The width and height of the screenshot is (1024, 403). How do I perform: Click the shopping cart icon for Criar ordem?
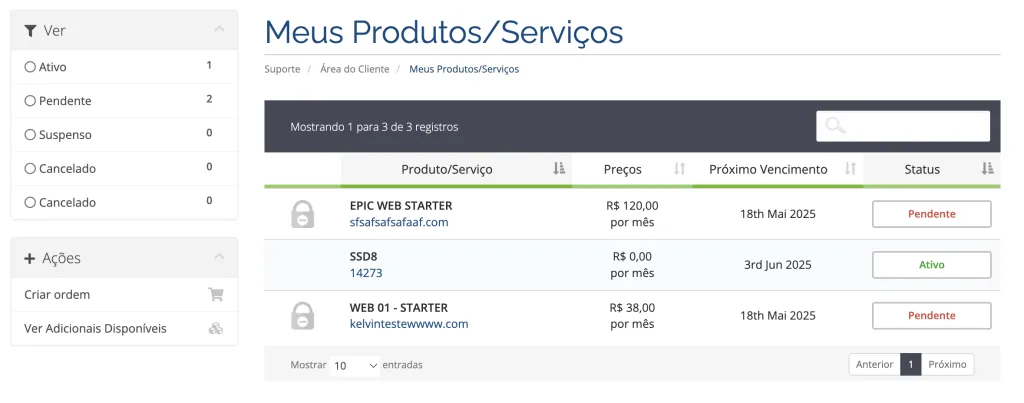click(x=216, y=295)
